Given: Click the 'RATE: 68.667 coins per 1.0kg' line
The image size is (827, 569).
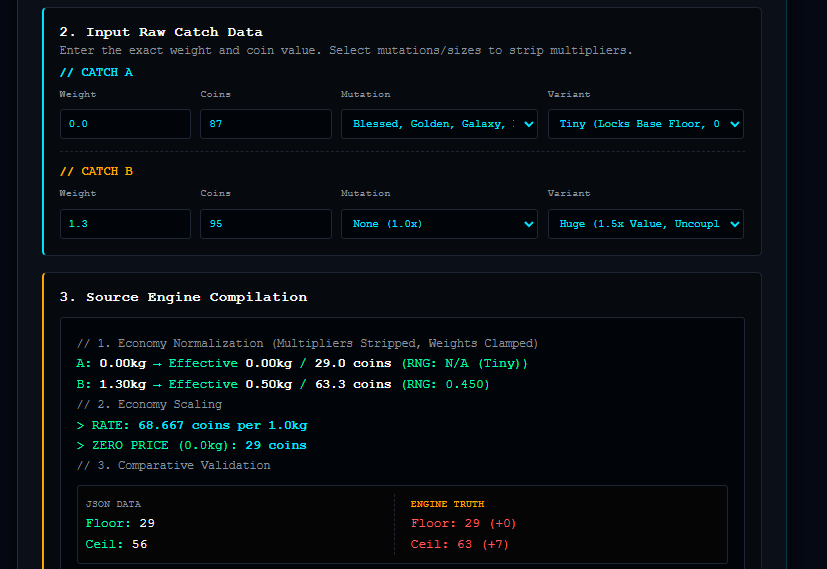Looking at the screenshot, I should click(x=192, y=425).
